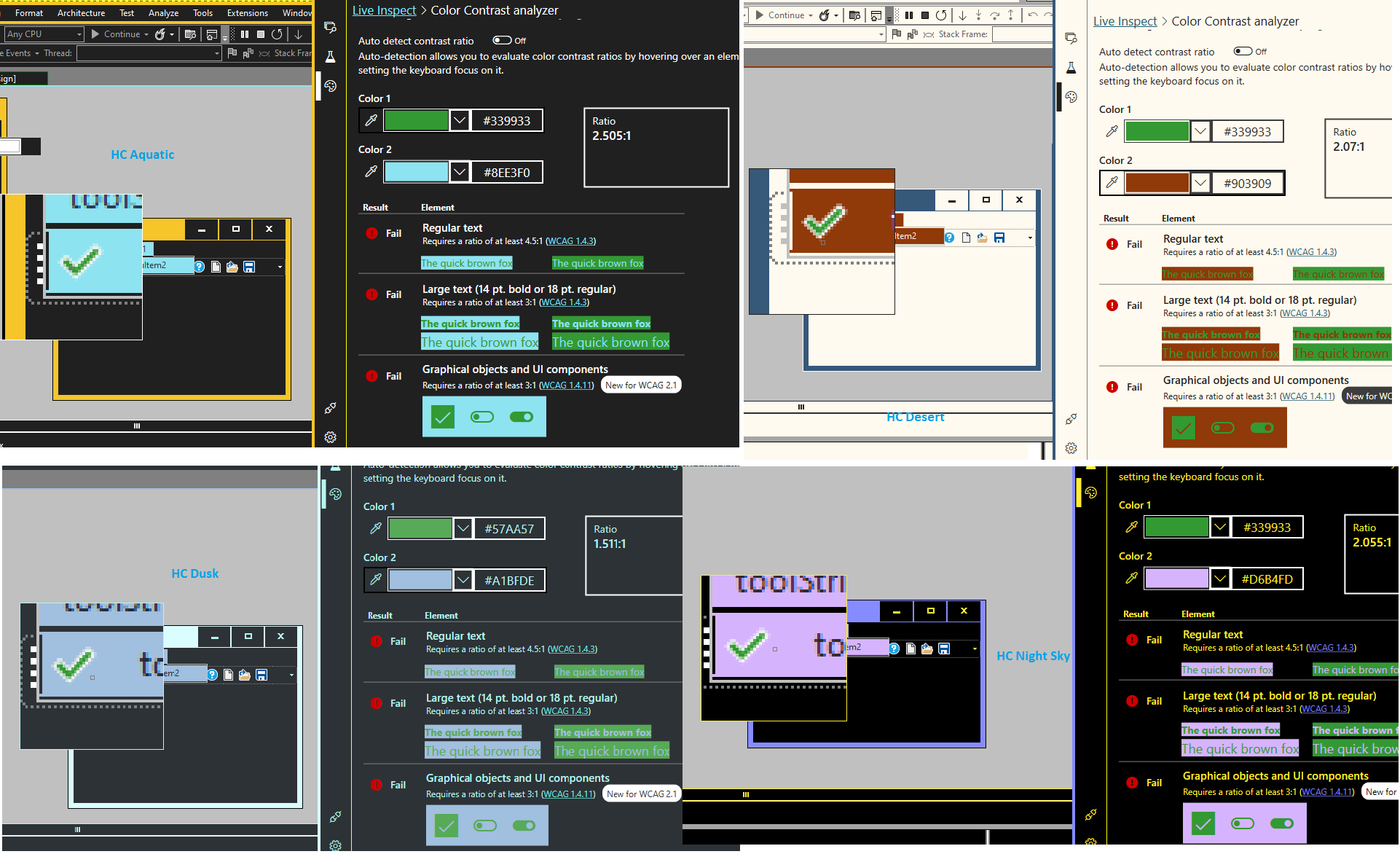Click the on-state toggle sample on the brown background
The height and width of the screenshot is (854, 1400).
coord(1262,428)
